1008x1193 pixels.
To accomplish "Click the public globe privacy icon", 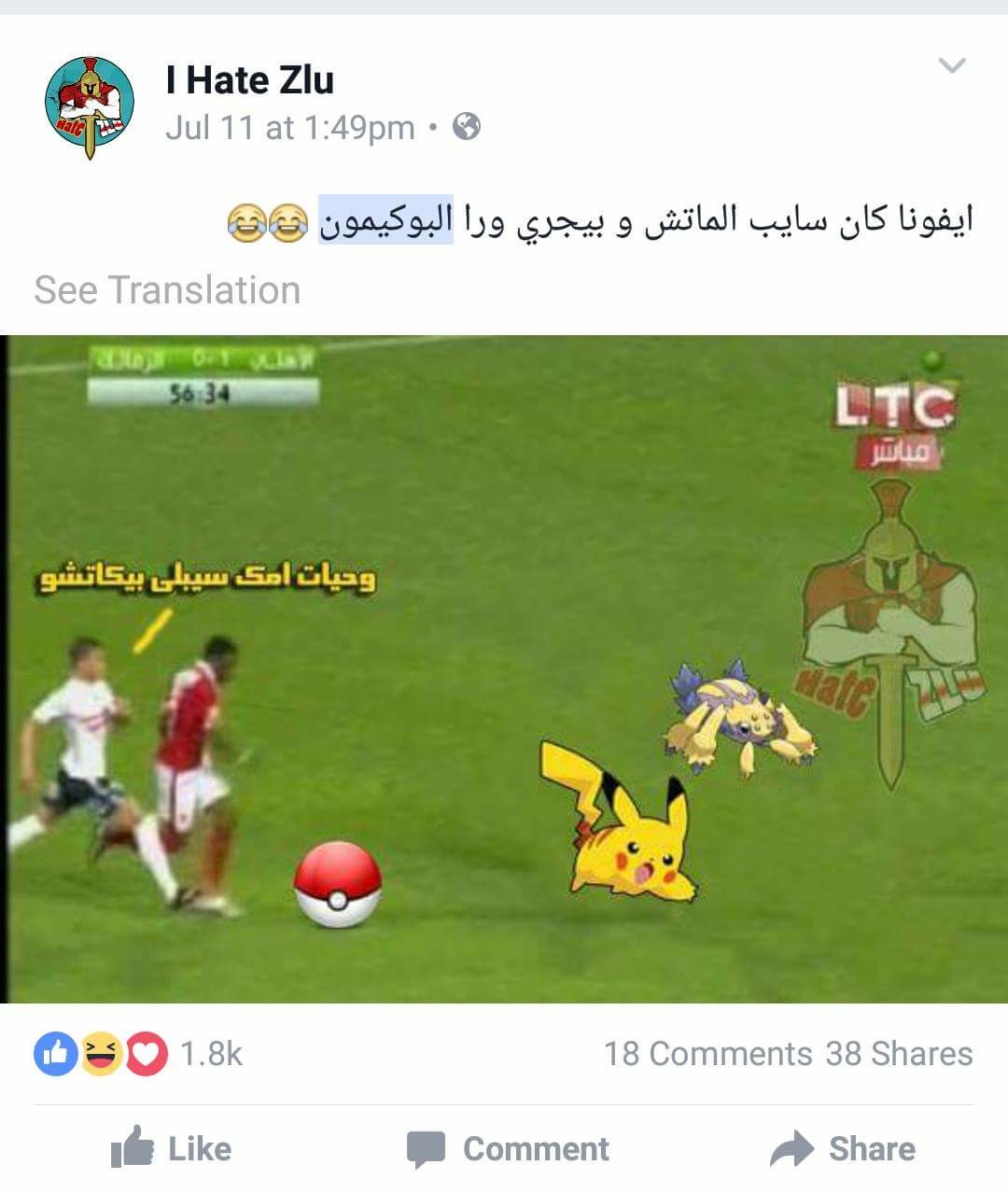I will coord(467,126).
